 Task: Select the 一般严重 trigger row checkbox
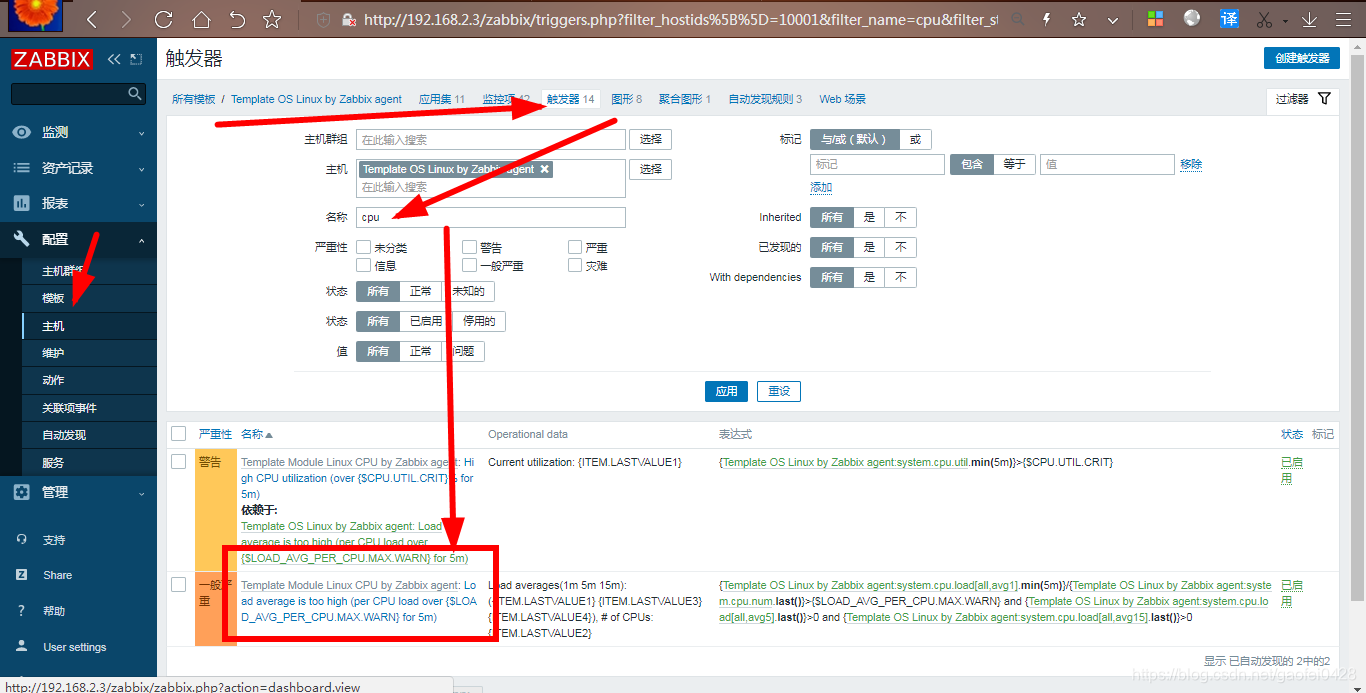178,584
